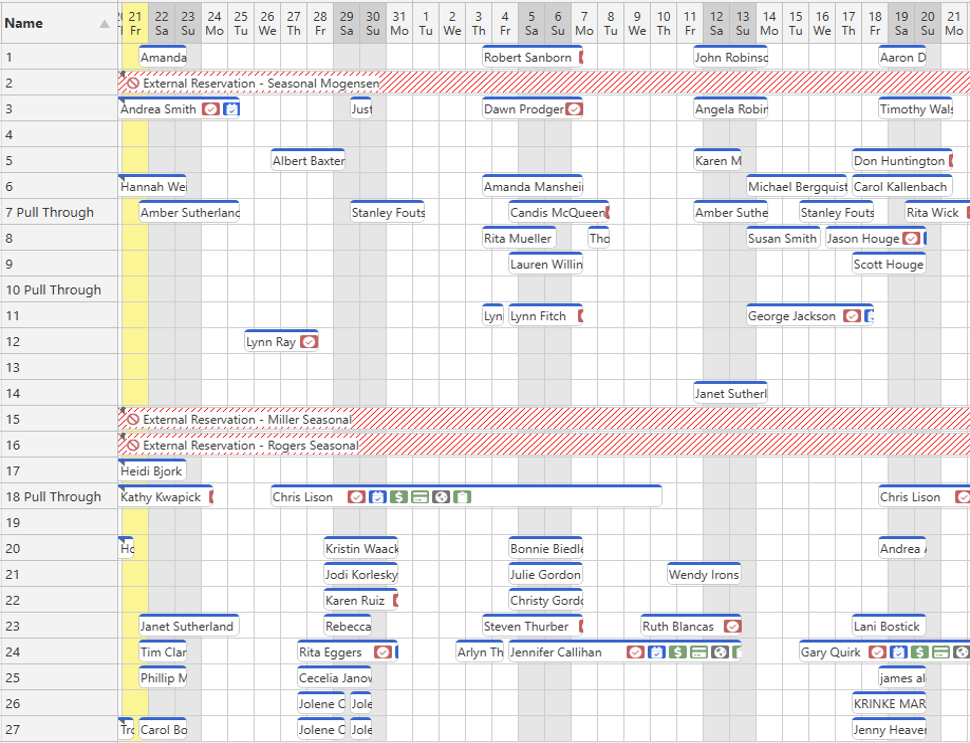Click site row label 19

(12, 523)
